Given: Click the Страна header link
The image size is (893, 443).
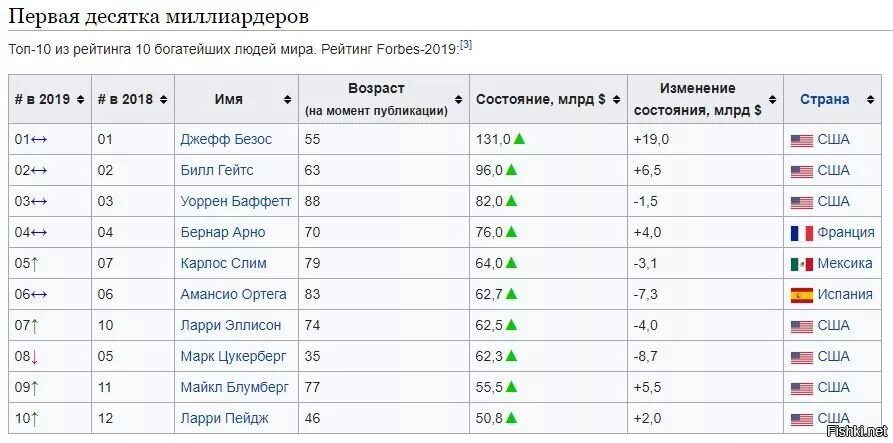Looking at the screenshot, I should [824, 99].
